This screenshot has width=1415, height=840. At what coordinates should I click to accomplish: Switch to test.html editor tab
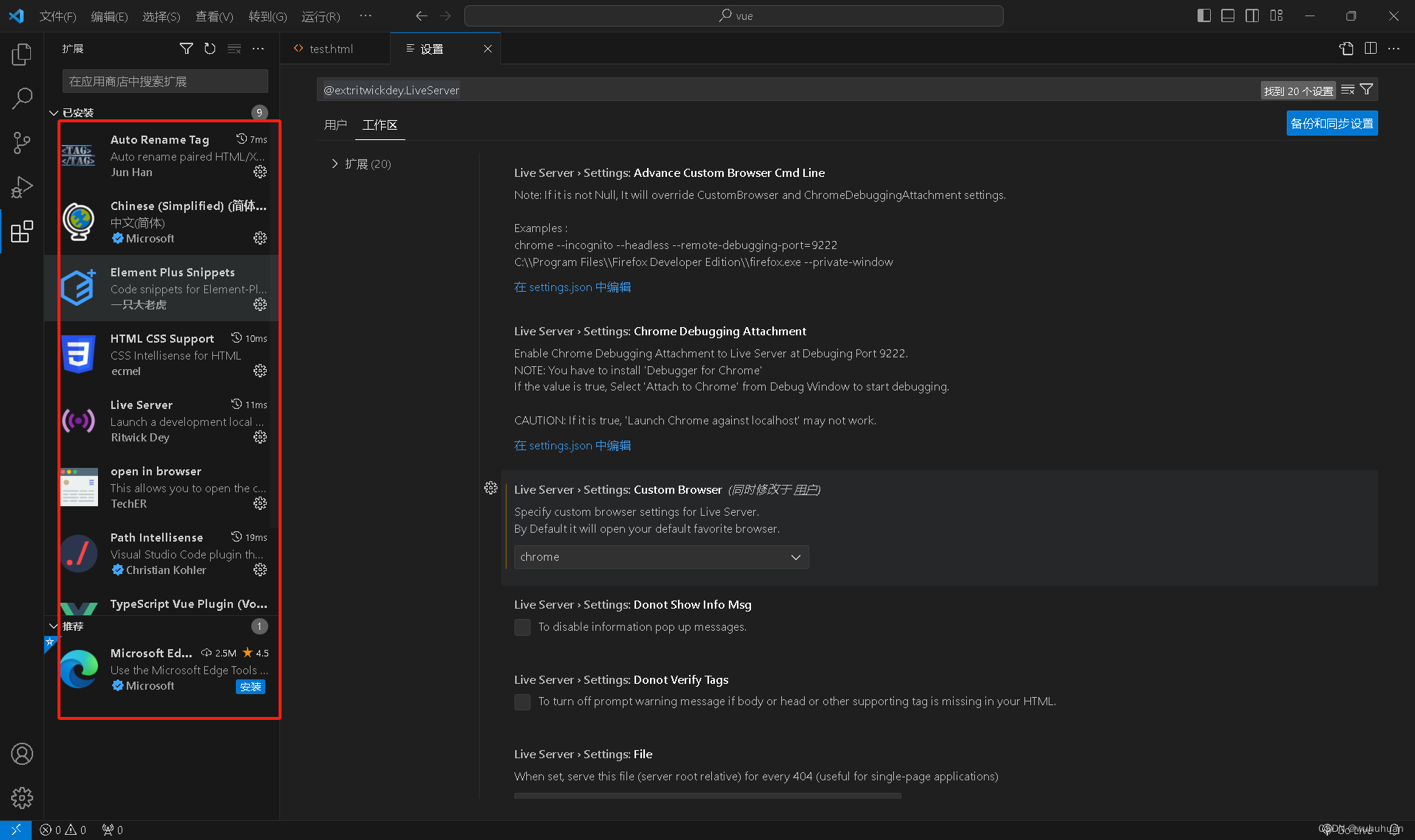335,49
